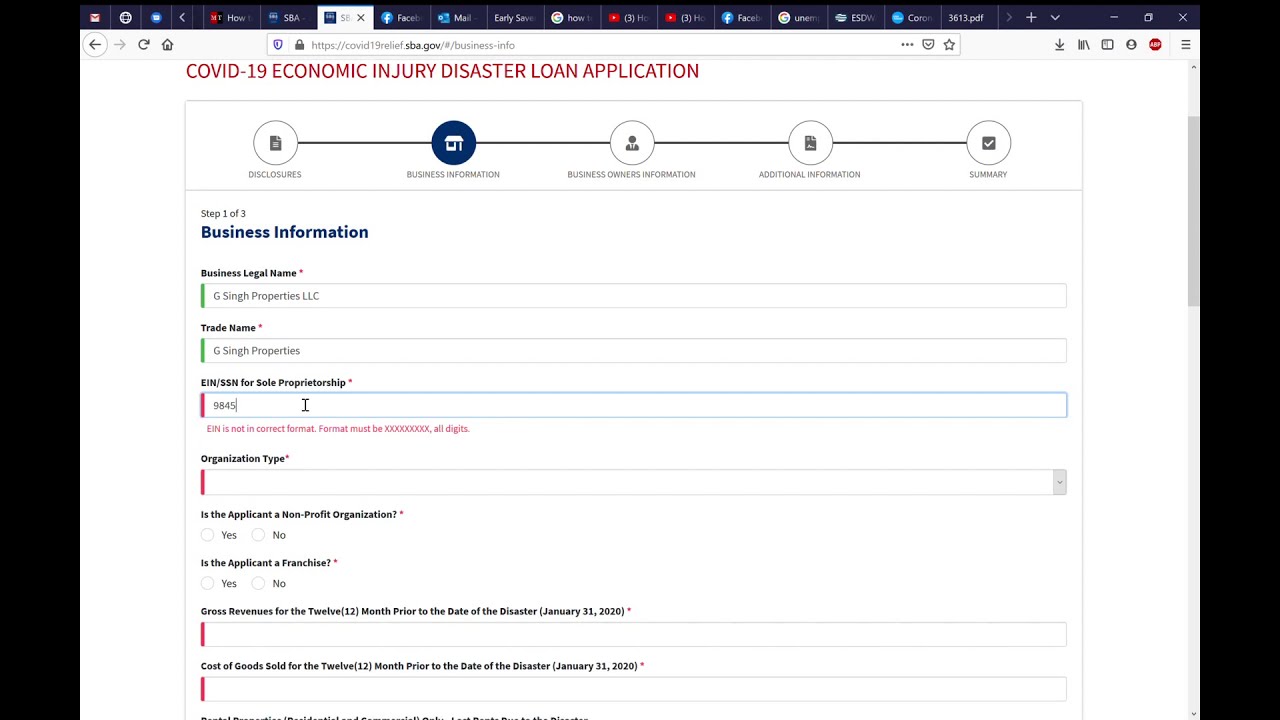This screenshot has width=1280, height=720.
Task: Switch to the Early Save tab
Action: pyautogui.click(x=514, y=17)
